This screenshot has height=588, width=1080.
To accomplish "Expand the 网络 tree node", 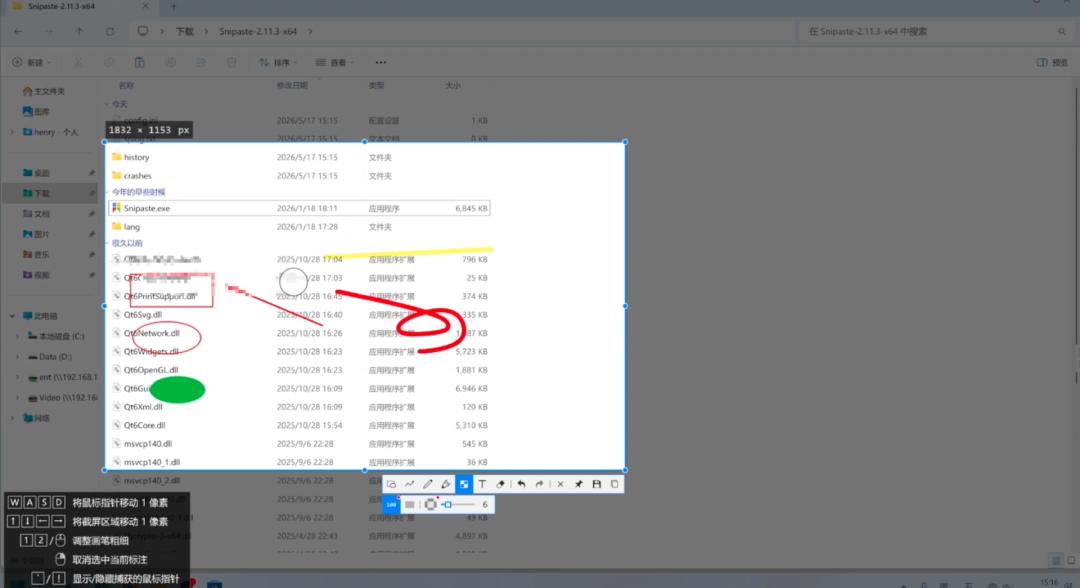I will click(12, 418).
